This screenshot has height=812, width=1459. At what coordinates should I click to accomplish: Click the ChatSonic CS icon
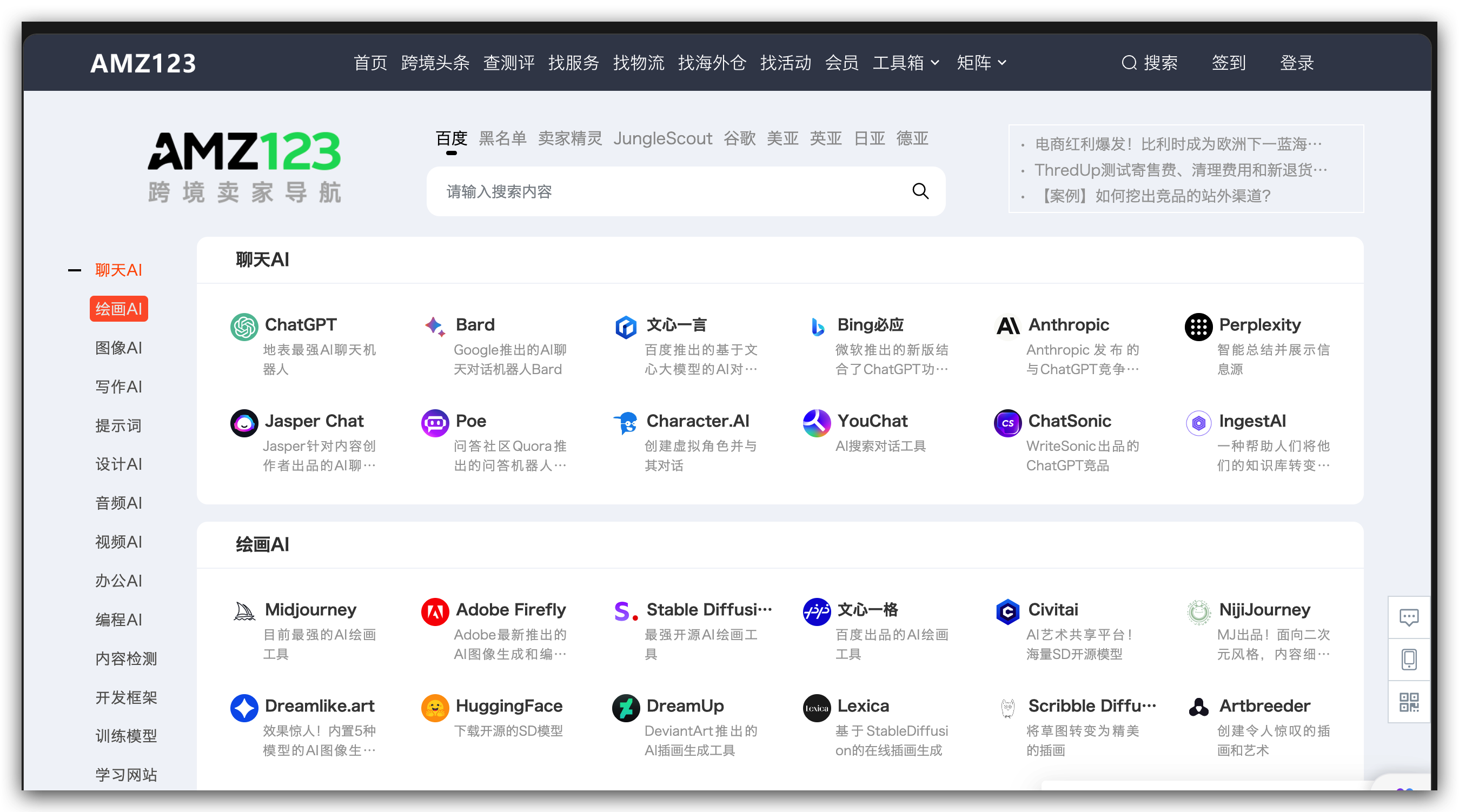[x=1007, y=423]
